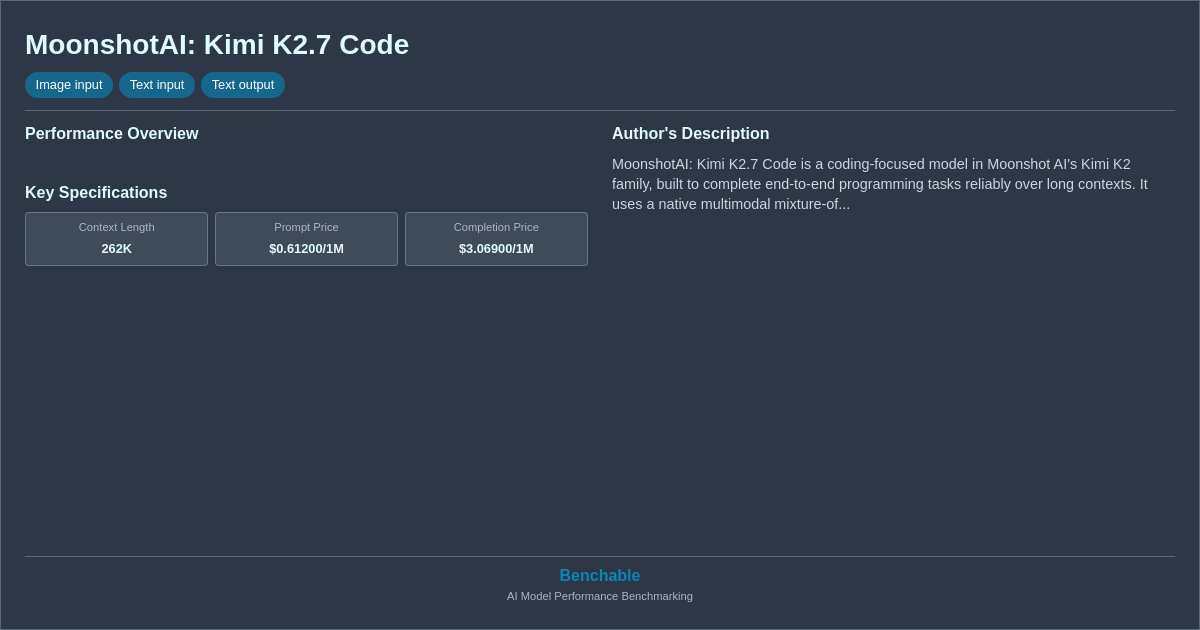Click the Author's Description heading
1200x630 pixels.
(691, 134)
